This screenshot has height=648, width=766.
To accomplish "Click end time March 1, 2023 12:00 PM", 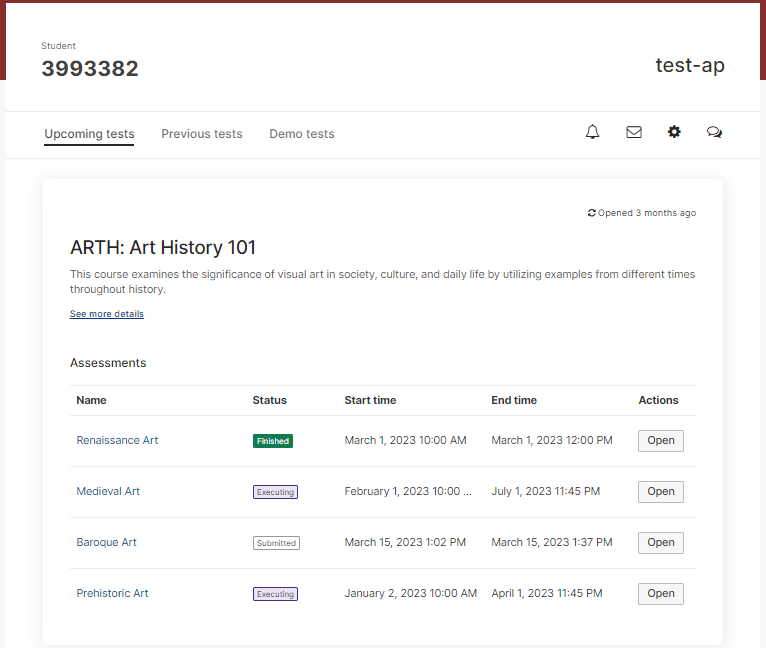I will (552, 440).
